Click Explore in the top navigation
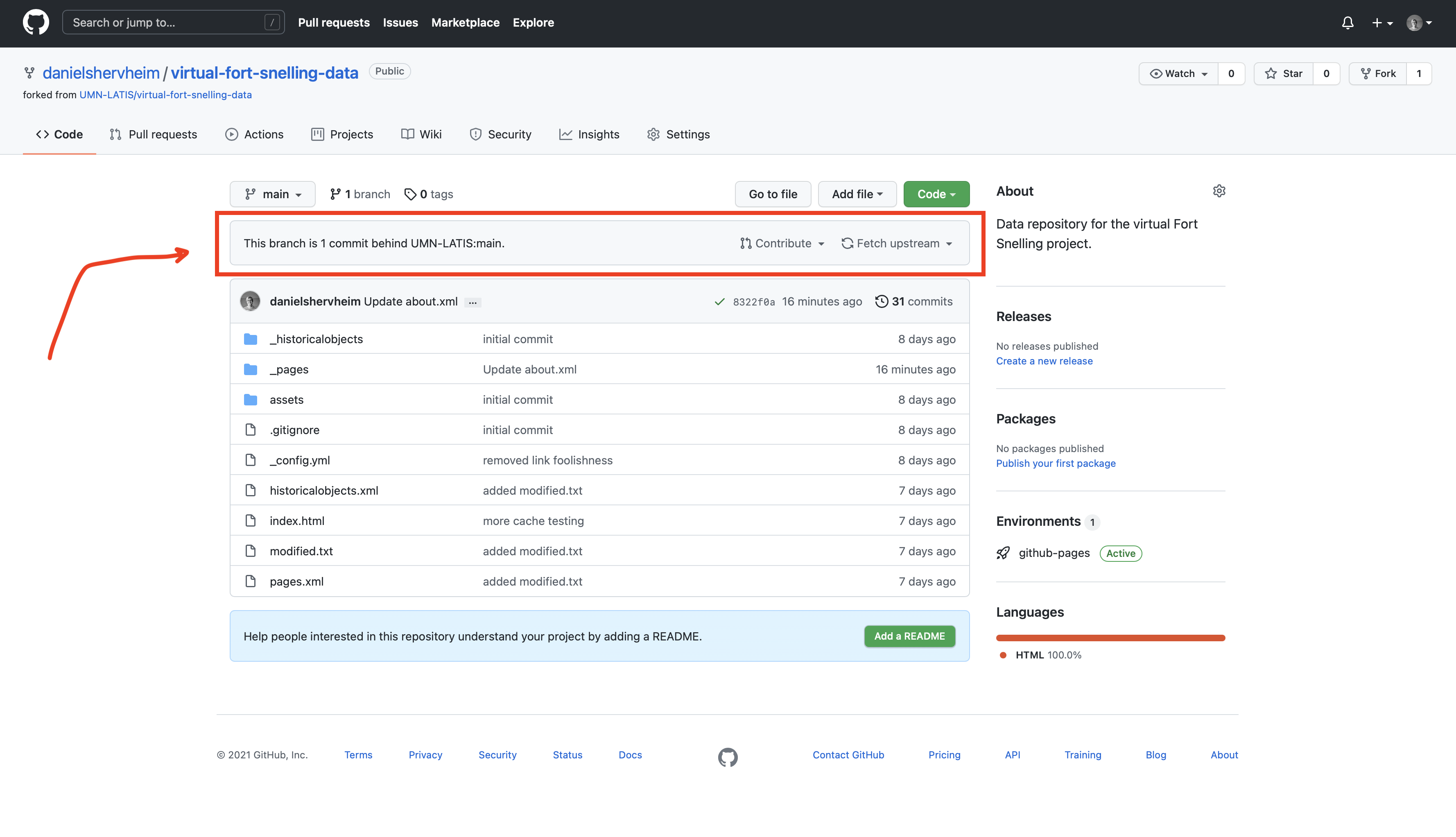 point(534,23)
